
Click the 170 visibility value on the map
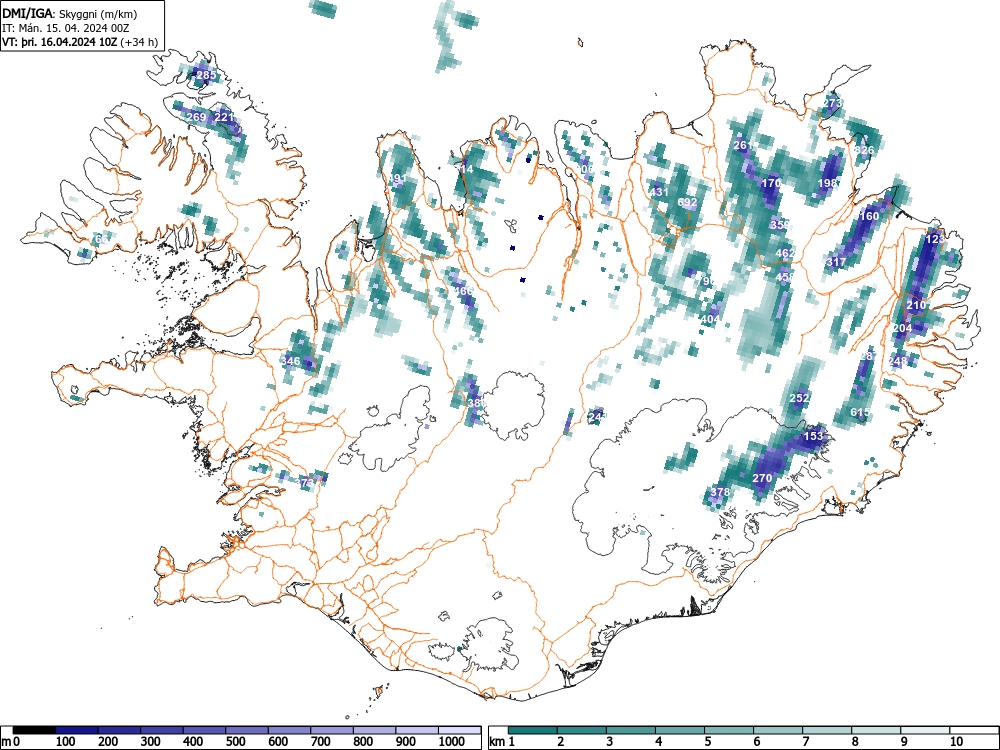[771, 183]
